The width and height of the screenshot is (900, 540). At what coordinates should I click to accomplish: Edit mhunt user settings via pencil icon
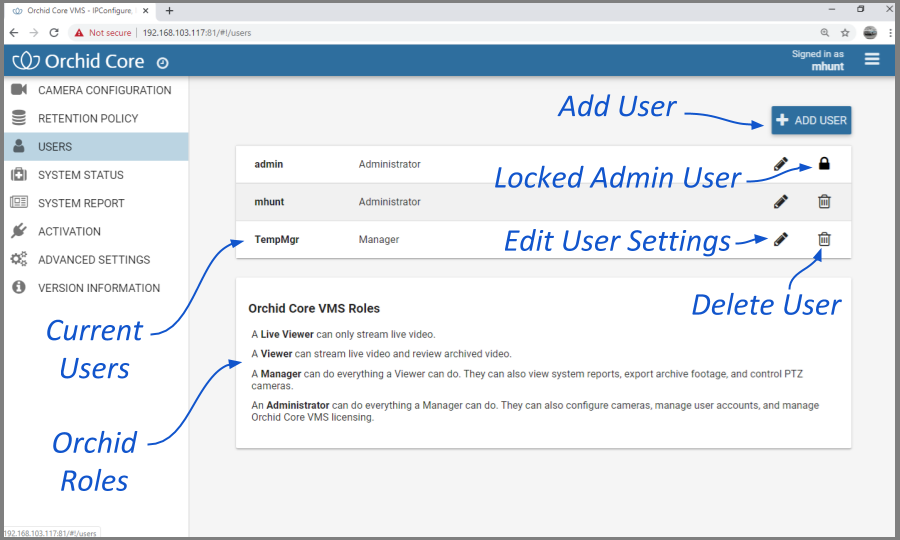(x=781, y=201)
